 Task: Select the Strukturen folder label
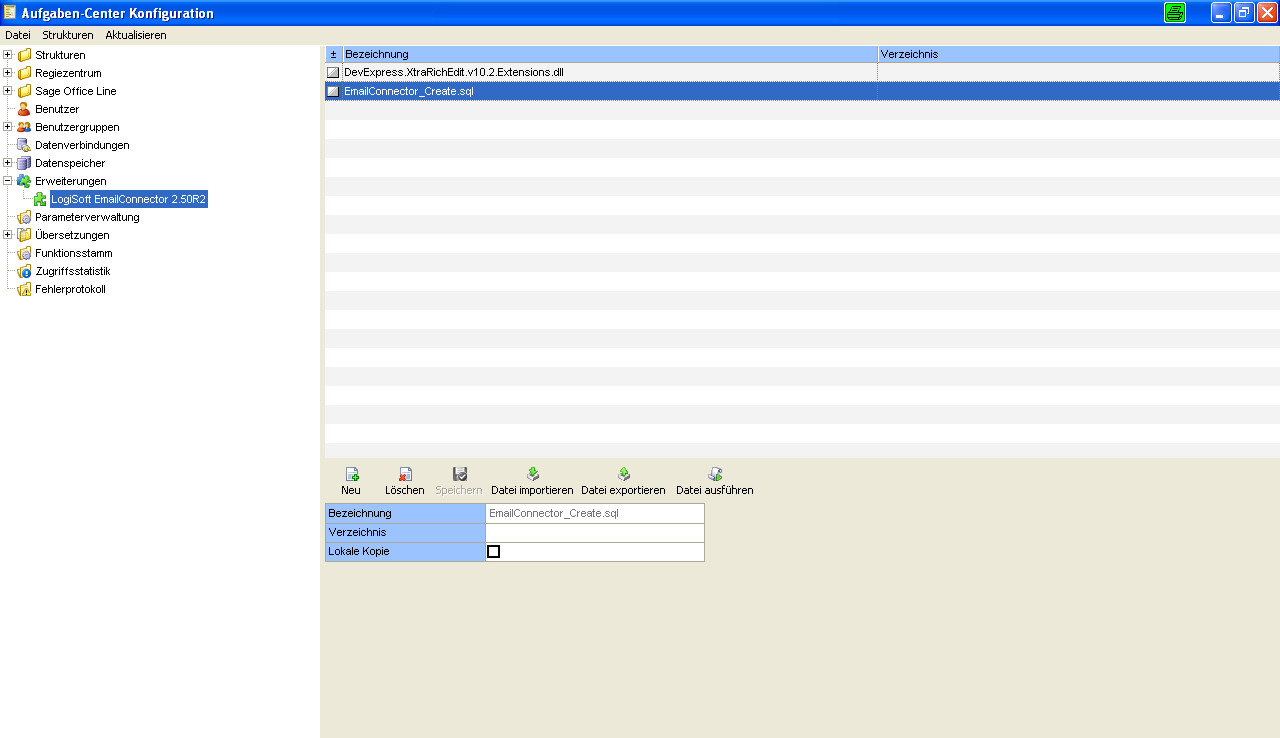pyautogui.click(x=60, y=55)
